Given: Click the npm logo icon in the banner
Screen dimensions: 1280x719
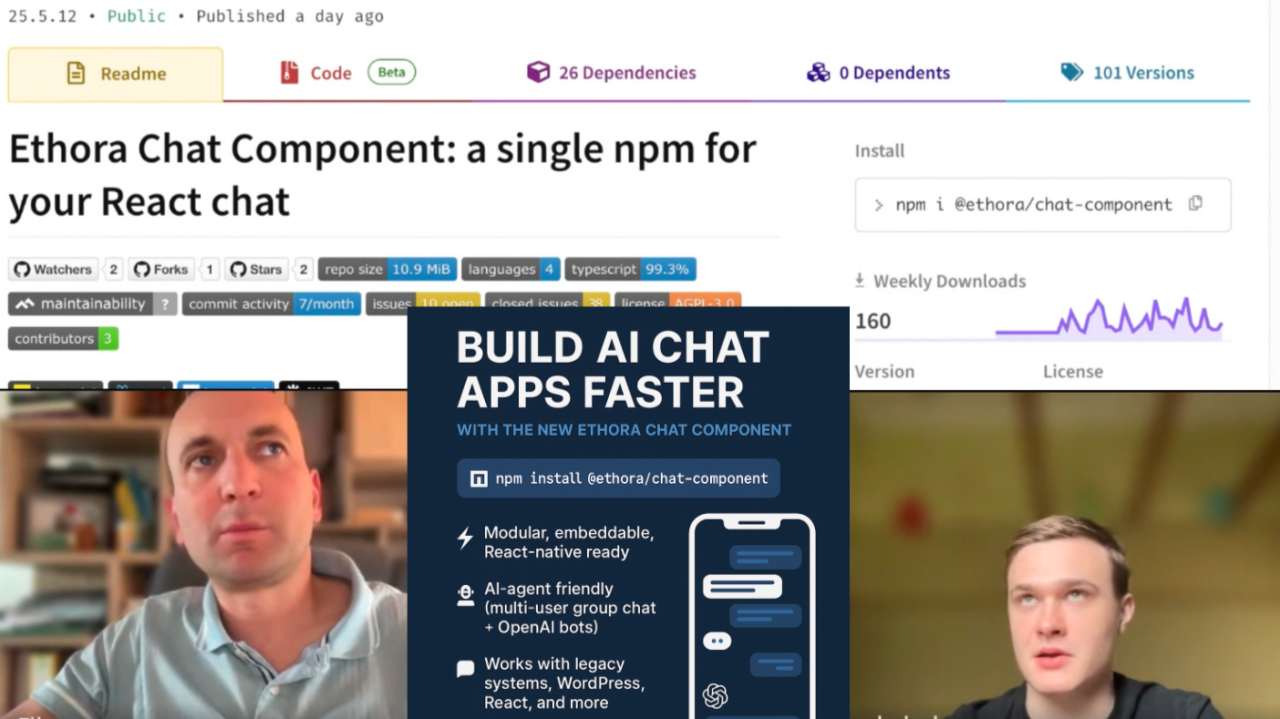Looking at the screenshot, I should click(x=478, y=479).
